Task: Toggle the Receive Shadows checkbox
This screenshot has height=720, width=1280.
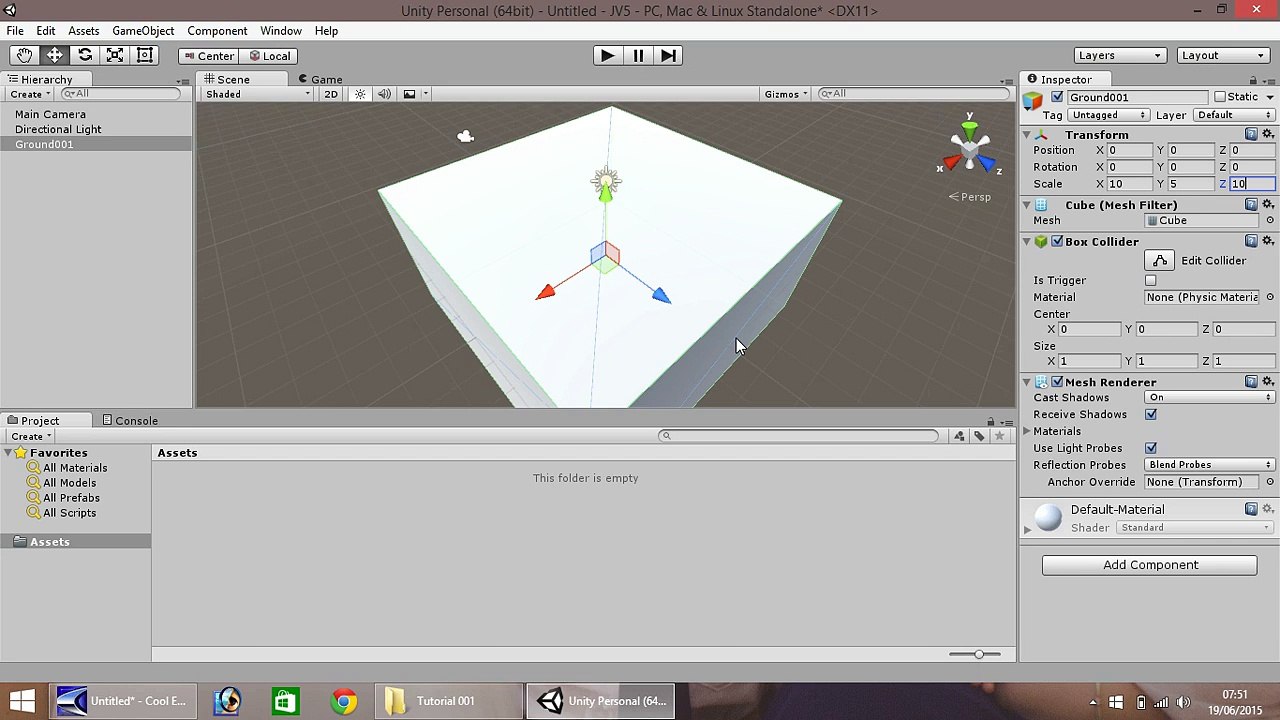Action: (x=1151, y=414)
